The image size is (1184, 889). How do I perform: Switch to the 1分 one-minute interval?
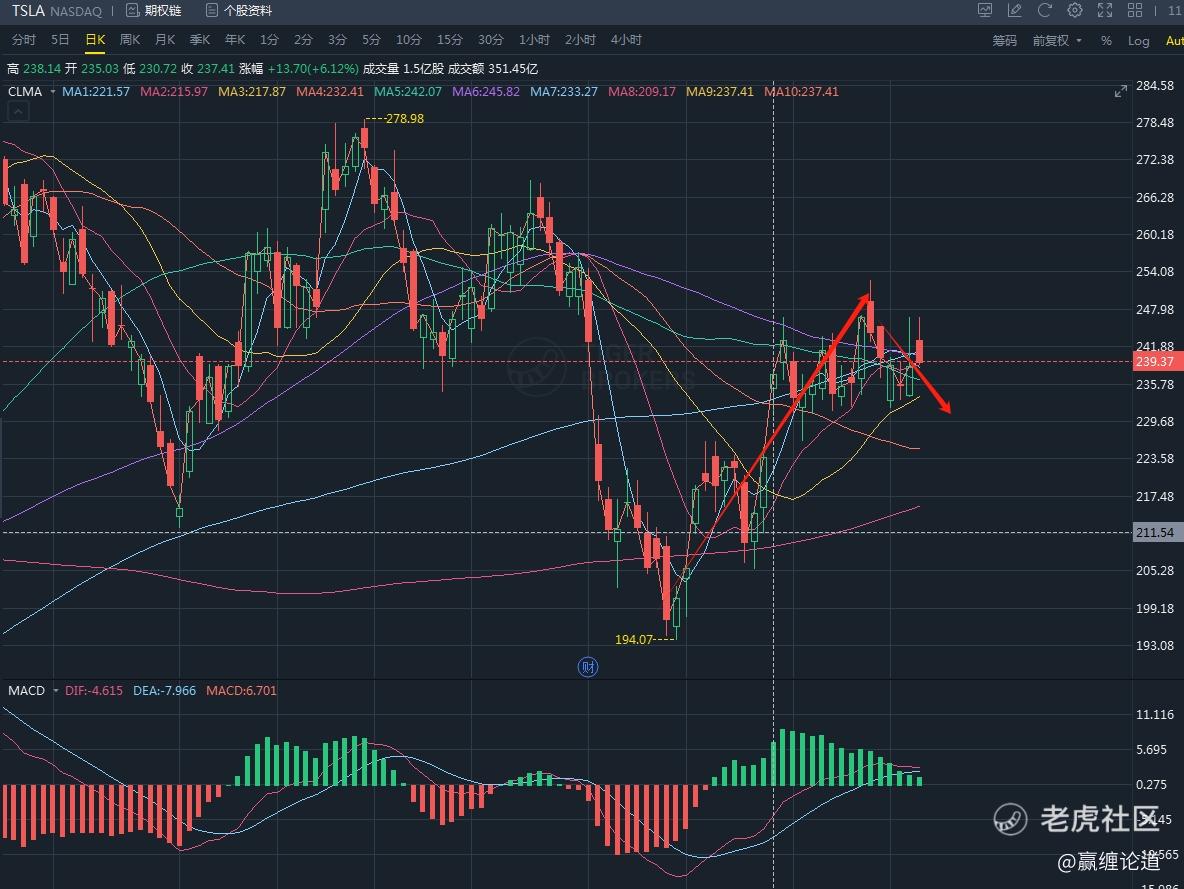click(270, 40)
